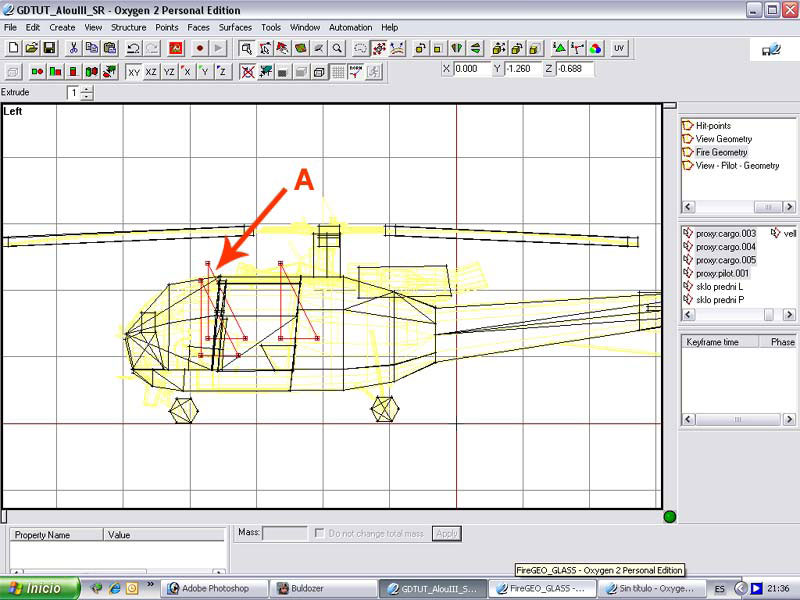The height and width of the screenshot is (600, 800).
Task: Toggle the Y axis lock
Action: pyautogui.click(x=204, y=72)
